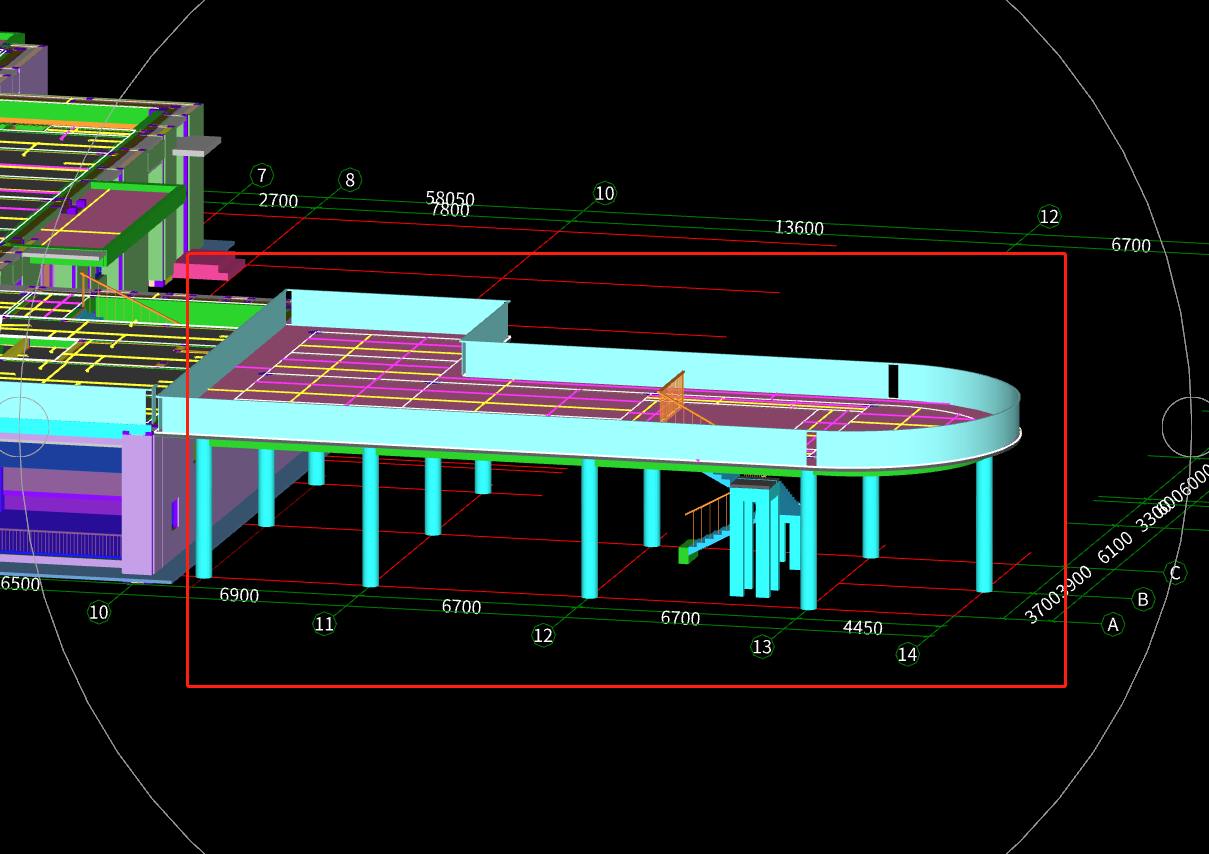
Task: Click axis bubble 8
Action: click(x=349, y=180)
